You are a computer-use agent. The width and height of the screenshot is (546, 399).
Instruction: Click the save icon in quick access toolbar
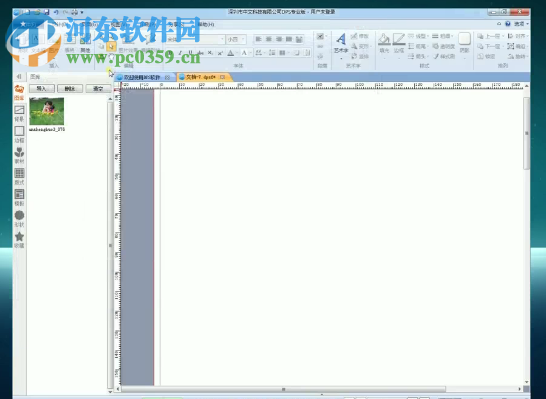(46, 12)
